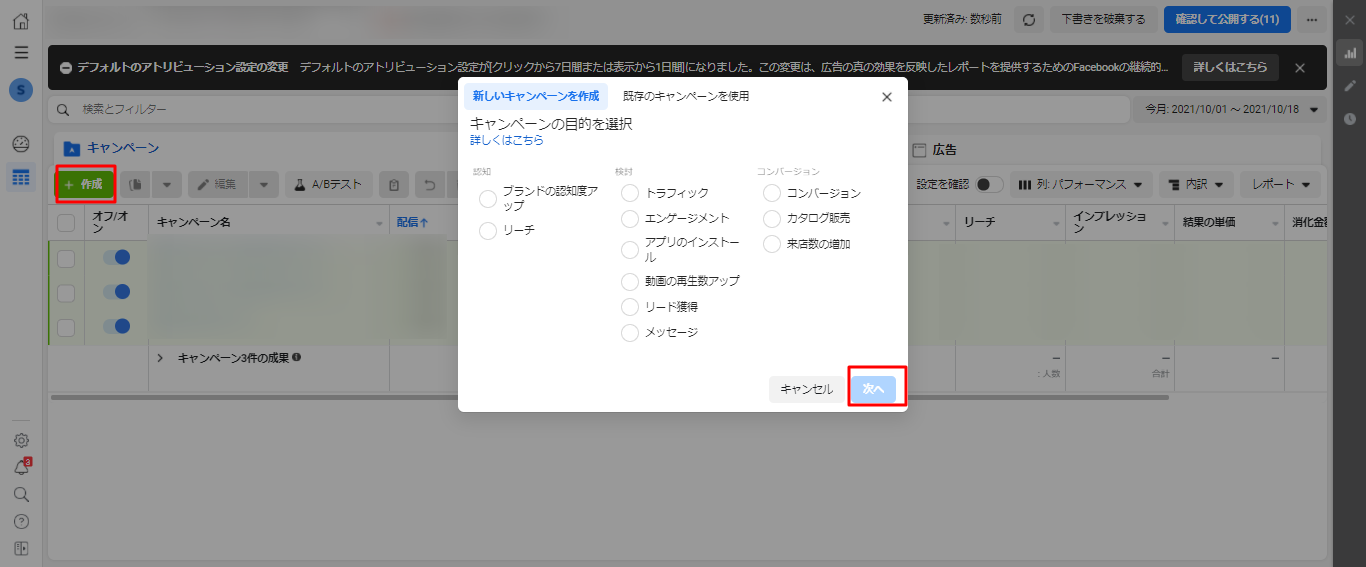Open the キャンペーン名 column menu arrow
The height and width of the screenshot is (567, 1366).
(x=379, y=222)
